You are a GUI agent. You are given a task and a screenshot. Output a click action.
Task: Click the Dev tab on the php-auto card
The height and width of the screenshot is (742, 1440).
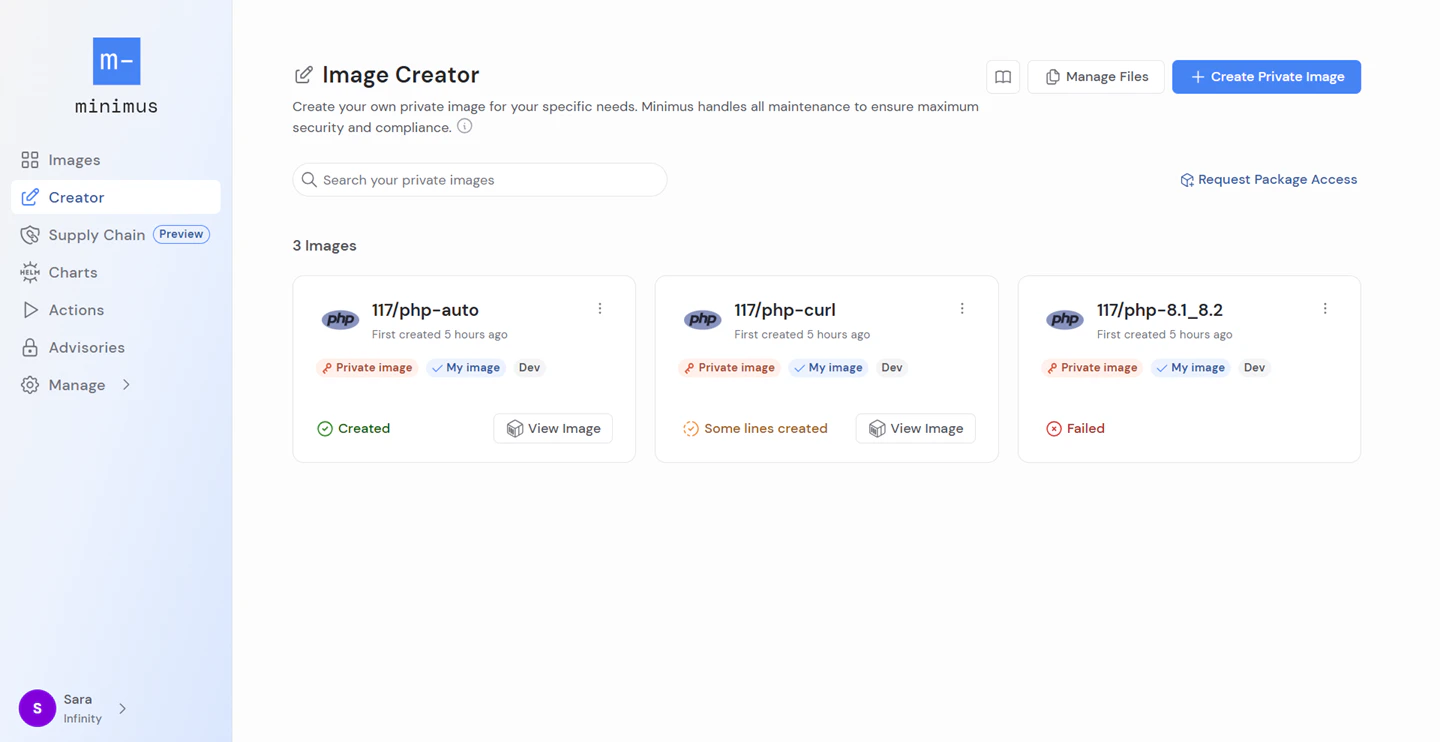[529, 367]
